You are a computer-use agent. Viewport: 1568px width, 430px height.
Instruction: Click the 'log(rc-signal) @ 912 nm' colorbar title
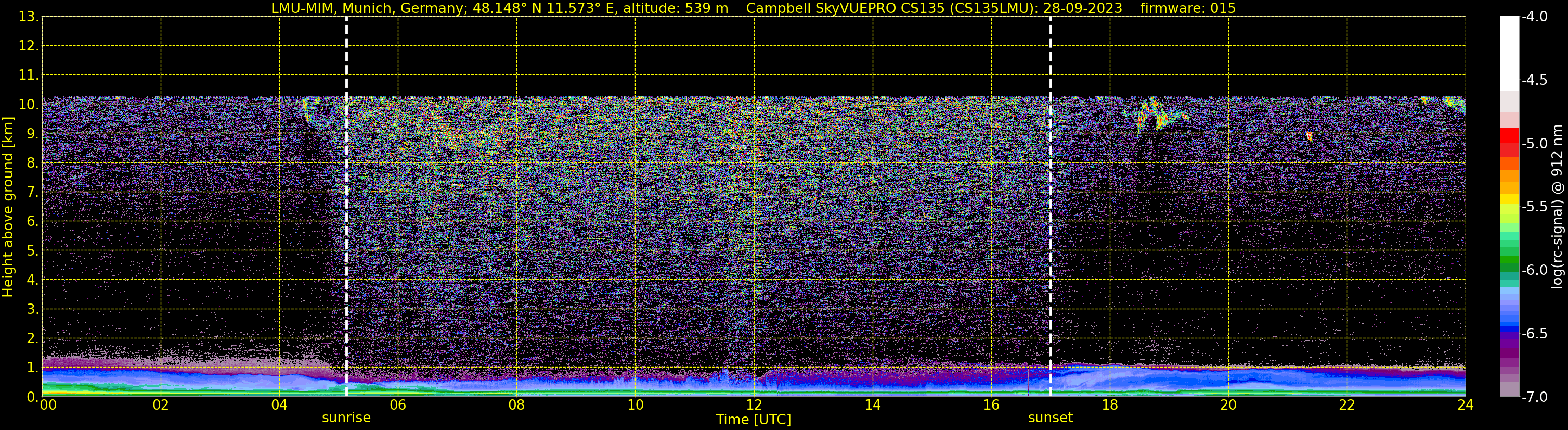tap(1558, 207)
